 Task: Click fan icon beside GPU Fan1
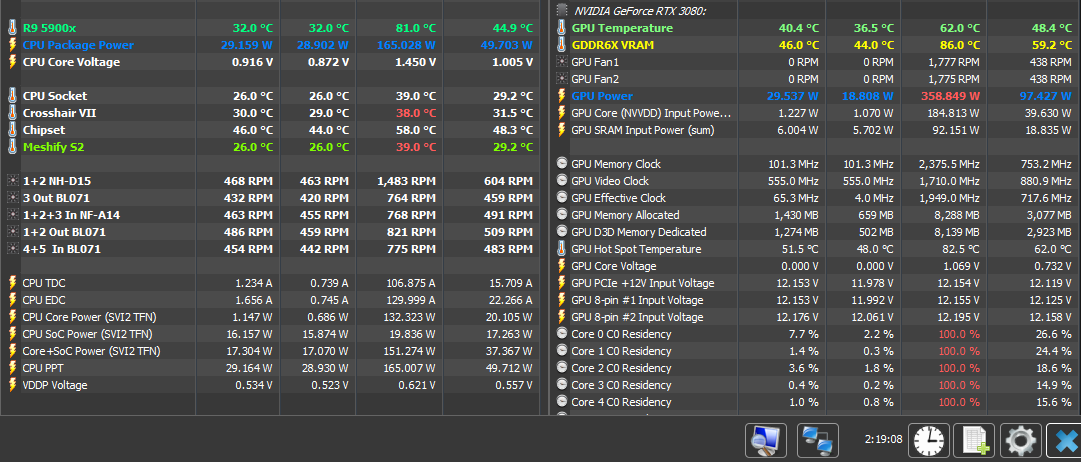563,62
